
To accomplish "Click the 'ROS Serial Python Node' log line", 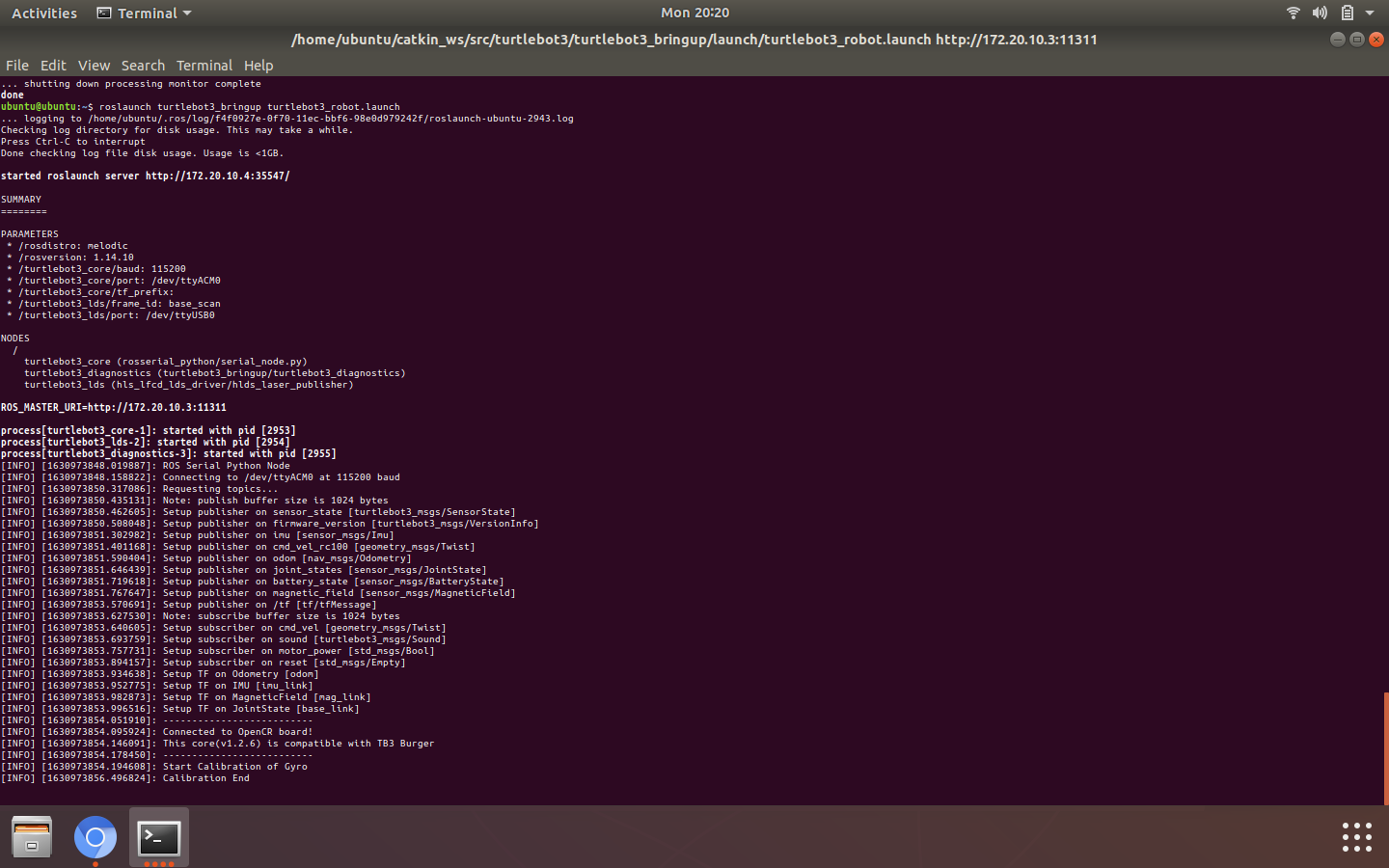I will [x=146, y=466].
